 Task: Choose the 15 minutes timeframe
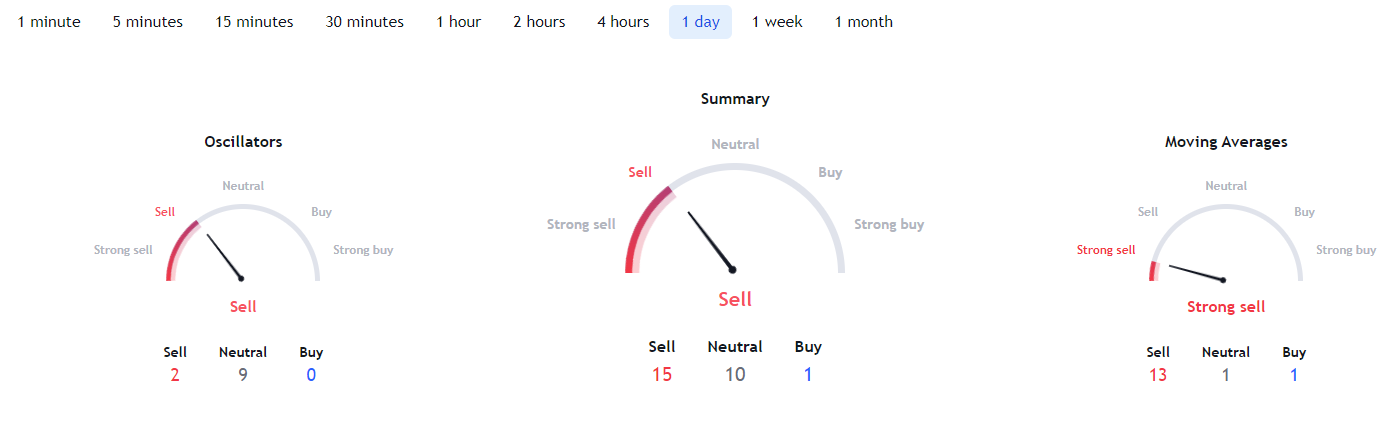click(x=254, y=22)
